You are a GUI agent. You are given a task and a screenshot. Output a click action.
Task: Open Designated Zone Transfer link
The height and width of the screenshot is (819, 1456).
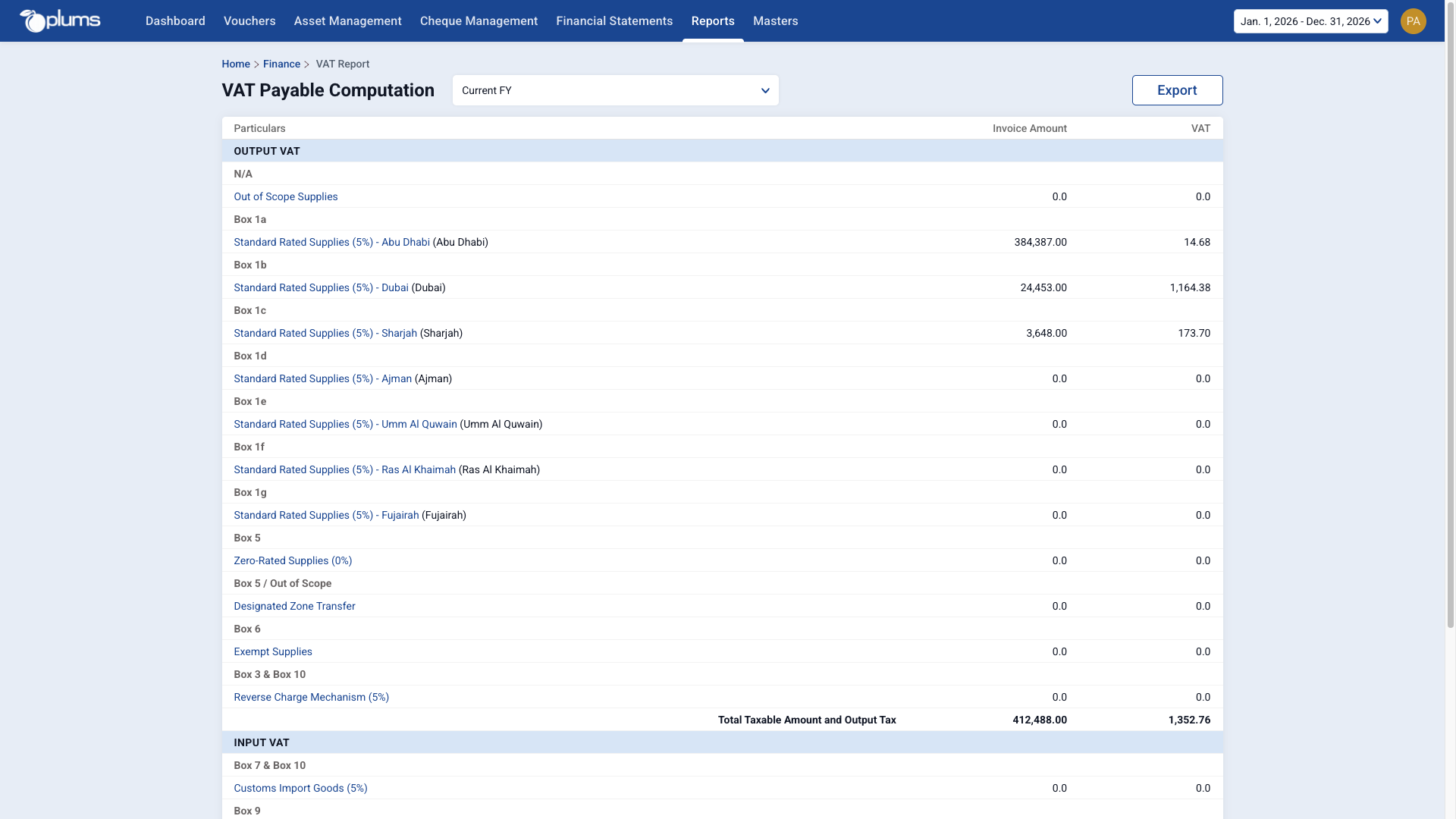294,606
